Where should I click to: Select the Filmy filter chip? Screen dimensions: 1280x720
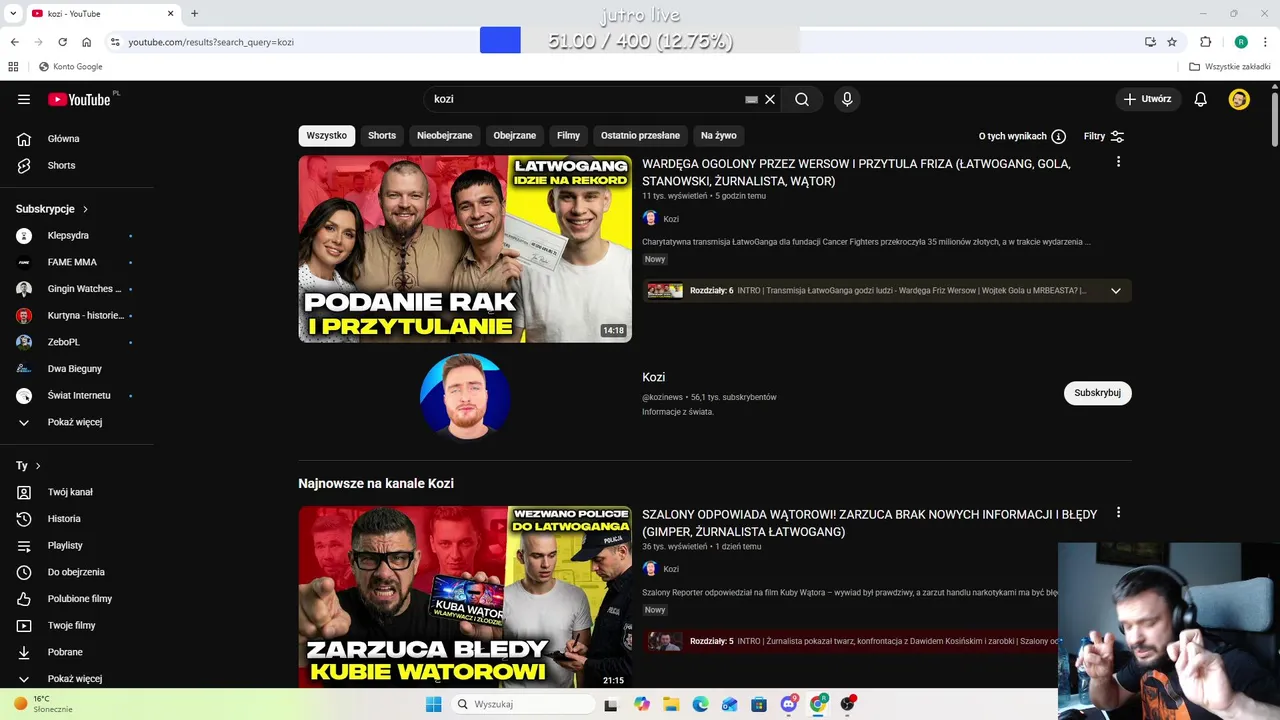point(569,136)
